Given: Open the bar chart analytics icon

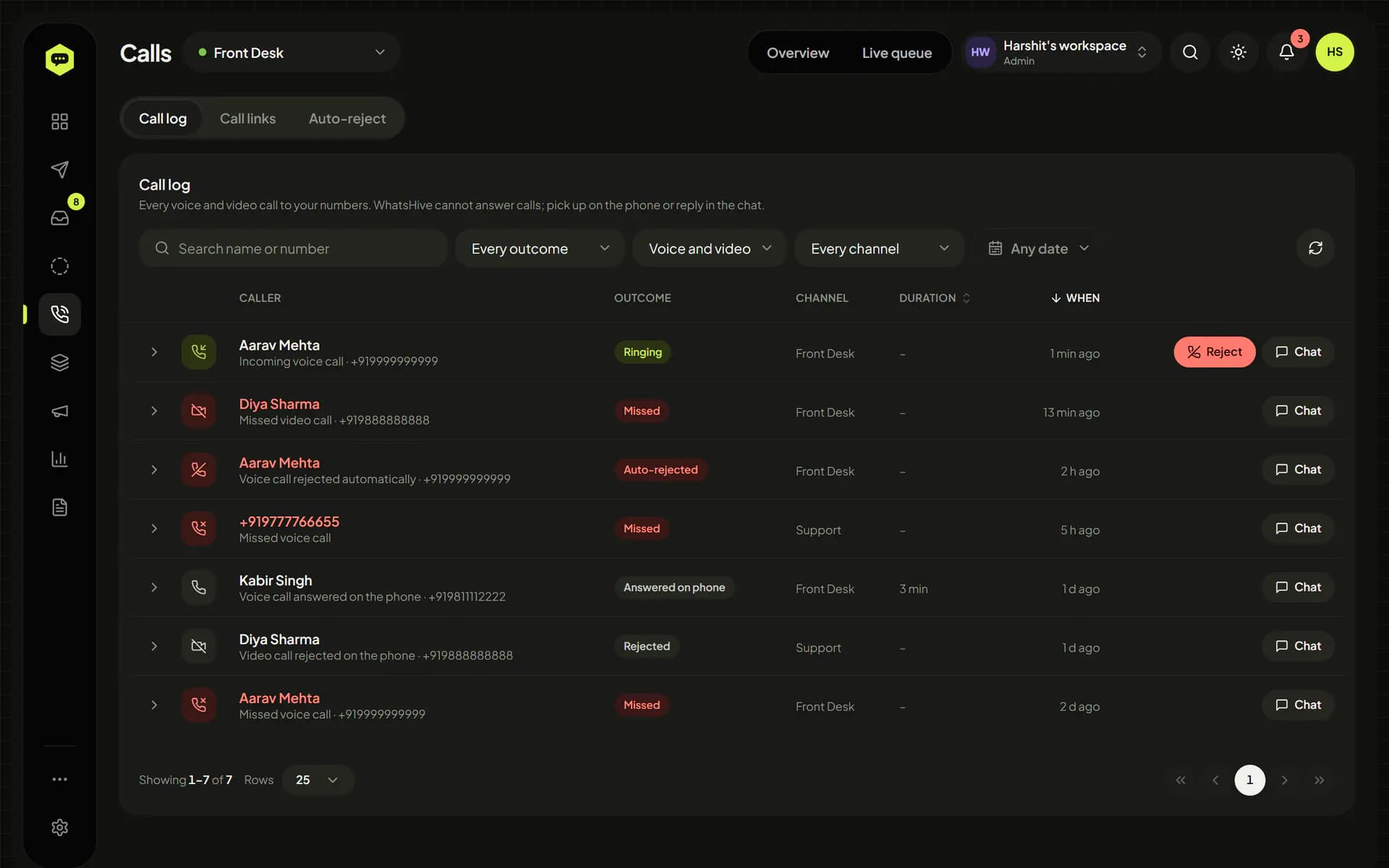Looking at the screenshot, I should (59, 459).
